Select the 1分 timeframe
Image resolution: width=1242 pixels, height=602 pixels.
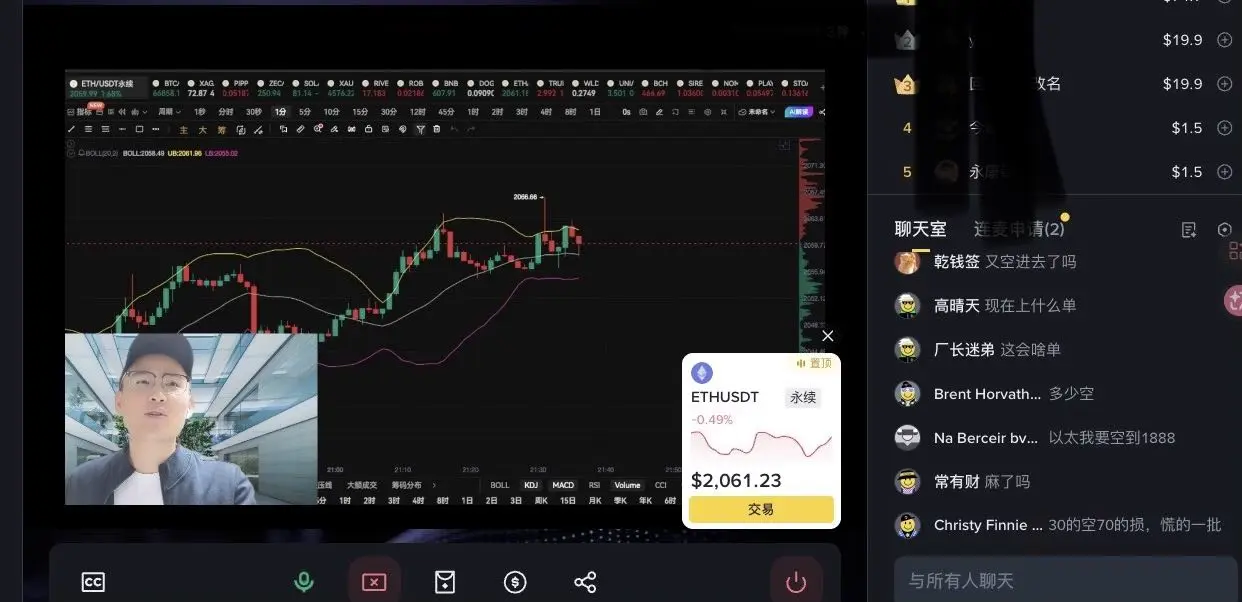(280, 112)
